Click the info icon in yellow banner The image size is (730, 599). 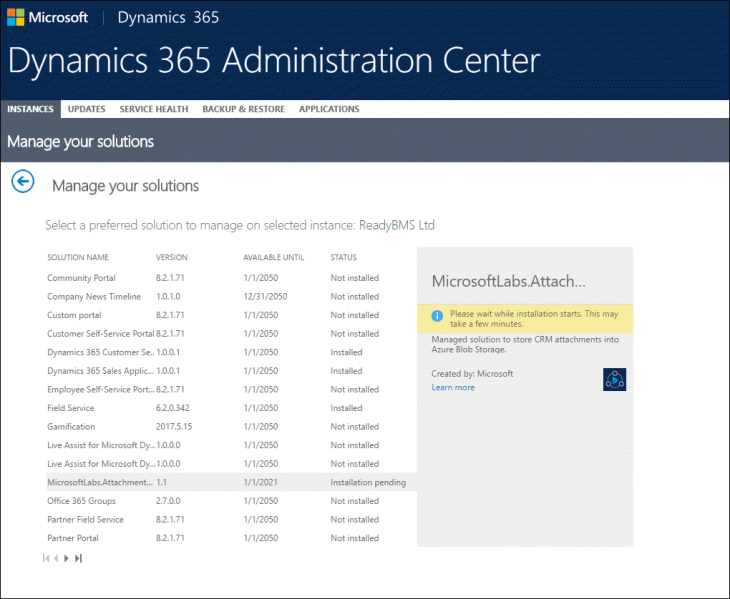[x=437, y=316]
